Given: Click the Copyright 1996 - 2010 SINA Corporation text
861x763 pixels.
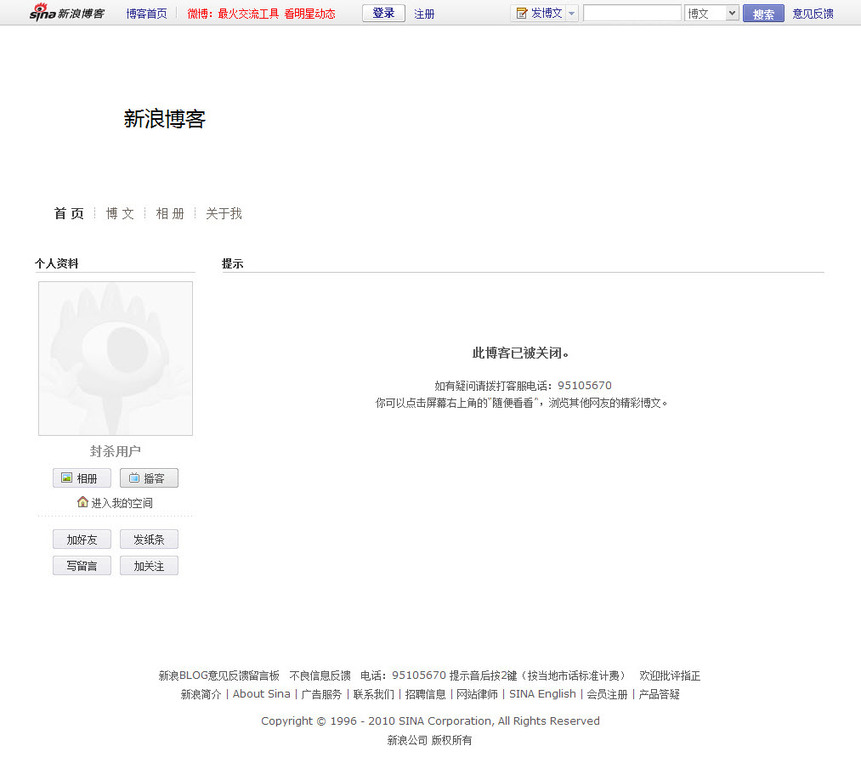Looking at the screenshot, I should 430,721.
